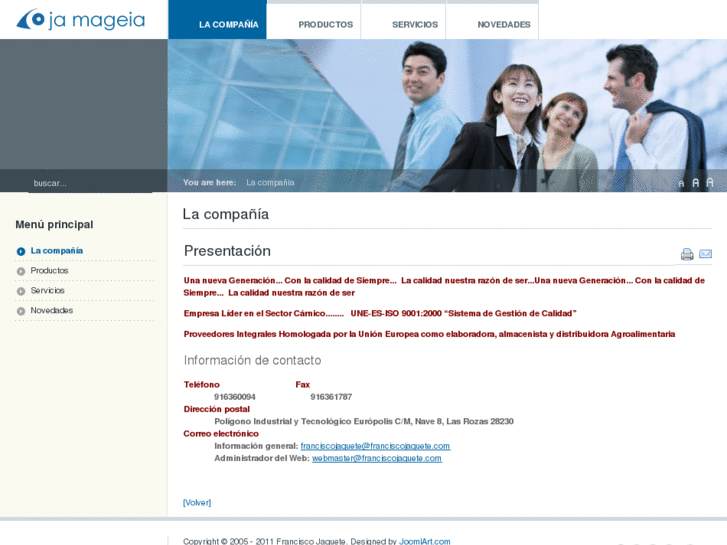Screen dimensions: 727x545
Task: Click the Menú principal sidebar heading
Action: click(x=54, y=225)
